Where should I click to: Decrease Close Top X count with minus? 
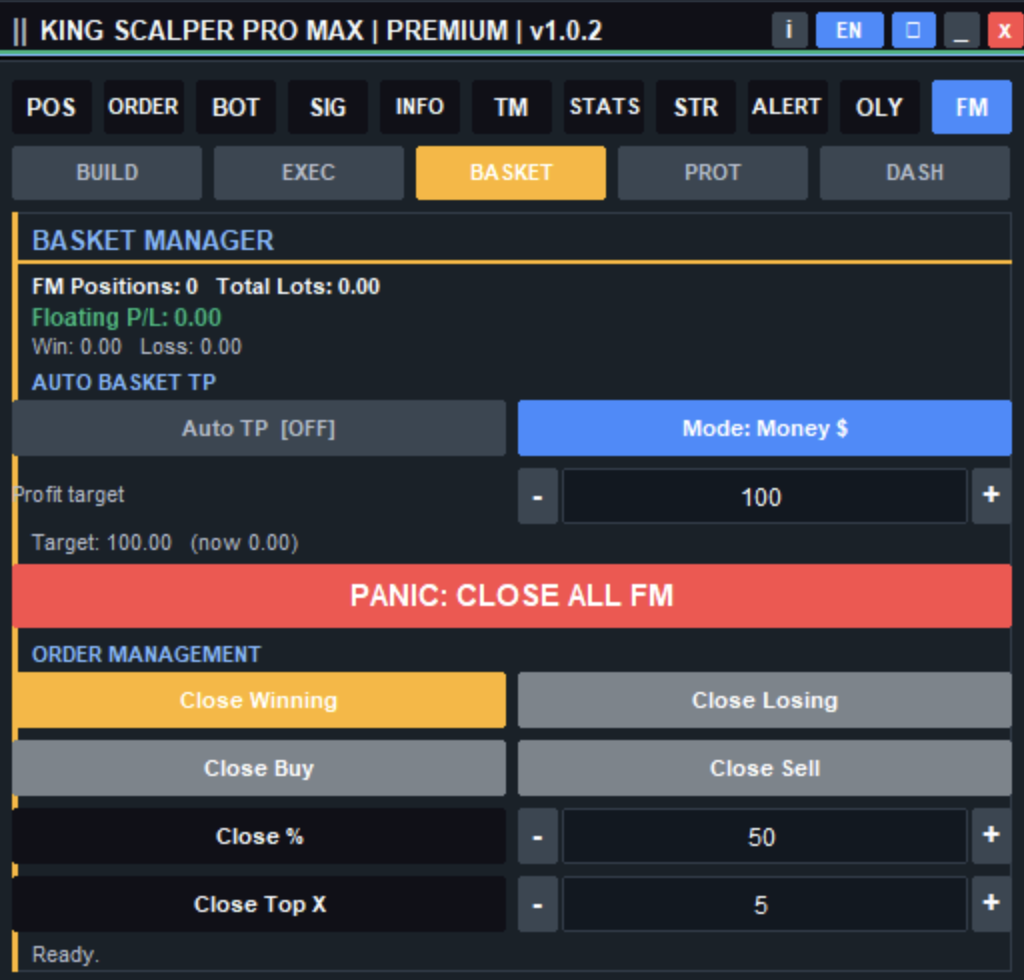(x=537, y=904)
